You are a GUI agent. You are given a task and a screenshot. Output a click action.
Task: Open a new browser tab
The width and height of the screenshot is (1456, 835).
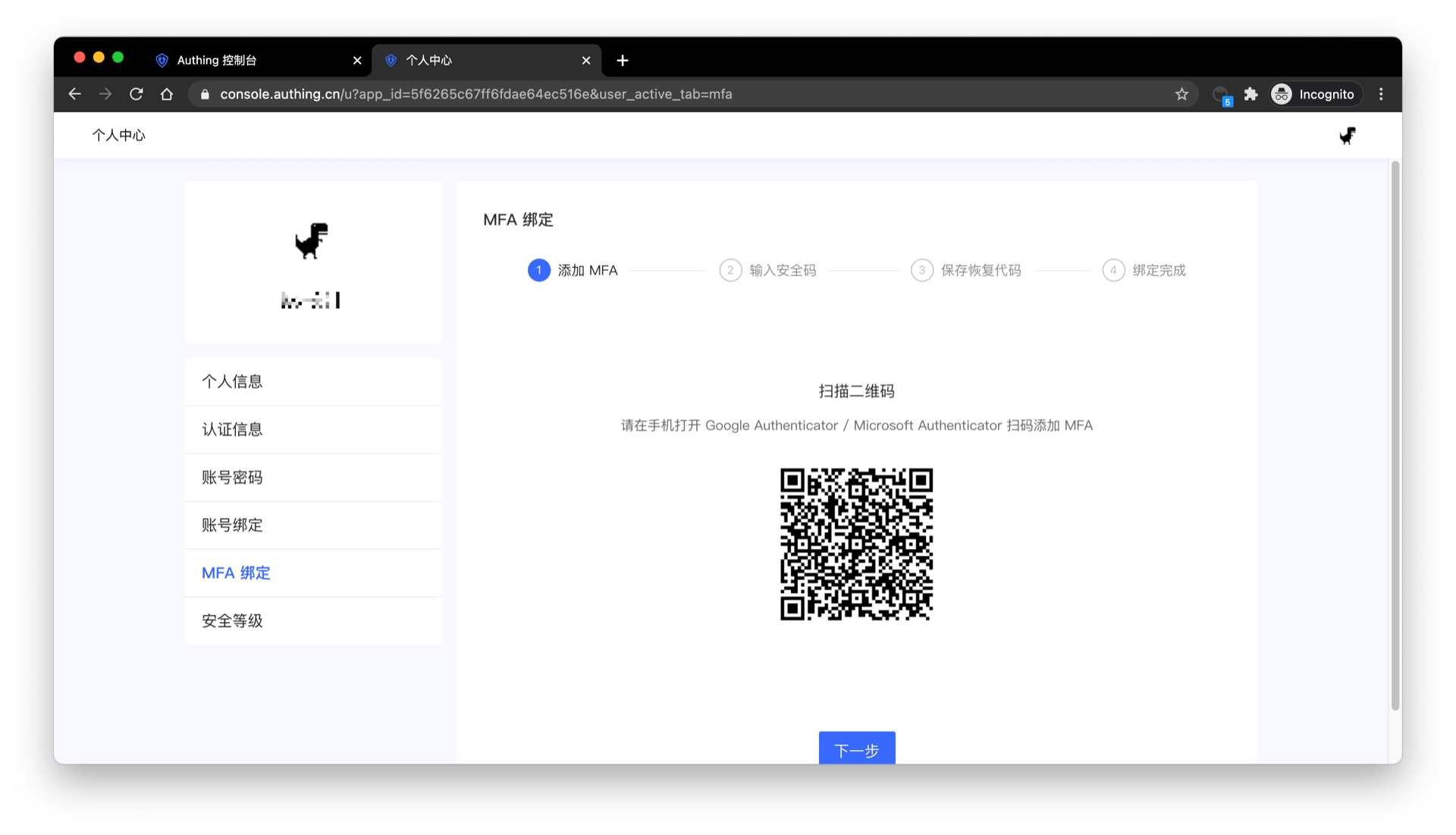point(623,60)
